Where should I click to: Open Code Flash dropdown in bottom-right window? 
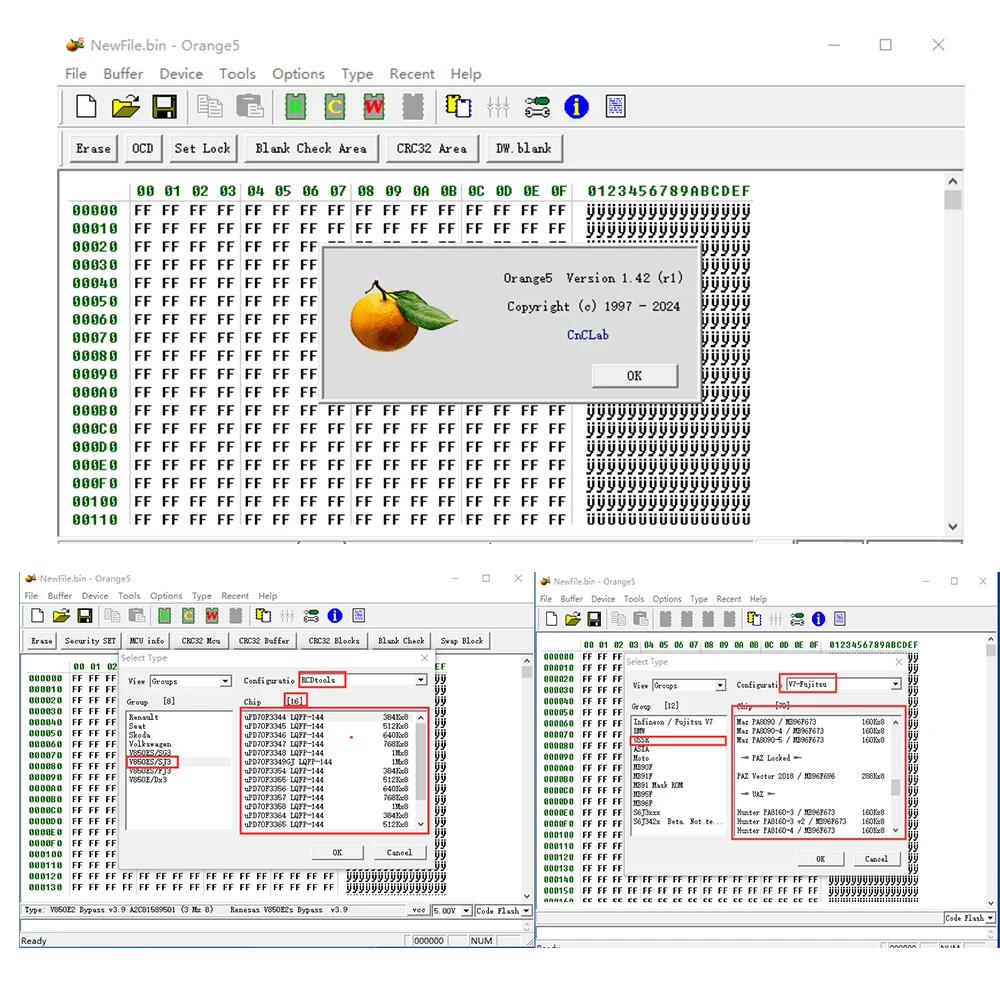tap(990, 918)
